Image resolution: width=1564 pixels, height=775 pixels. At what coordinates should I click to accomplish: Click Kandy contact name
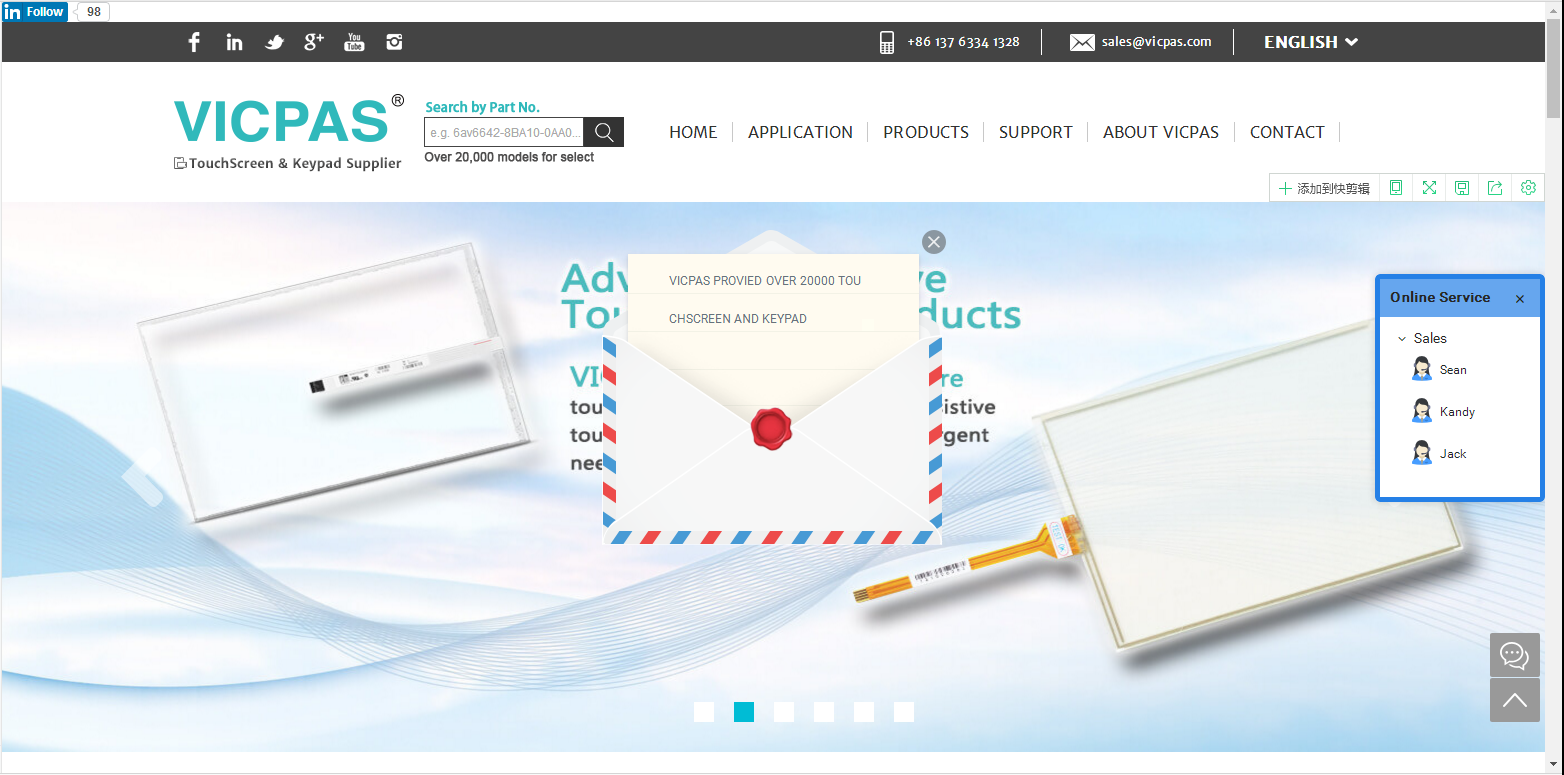pos(1457,412)
